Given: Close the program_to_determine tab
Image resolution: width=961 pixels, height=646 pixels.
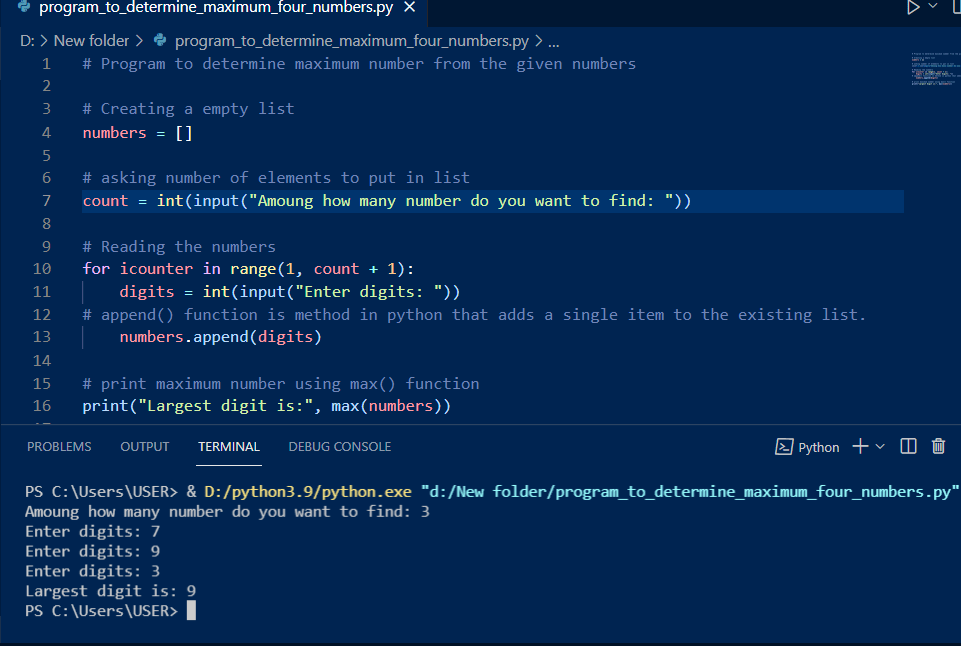Looking at the screenshot, I should tap(408, 9).
